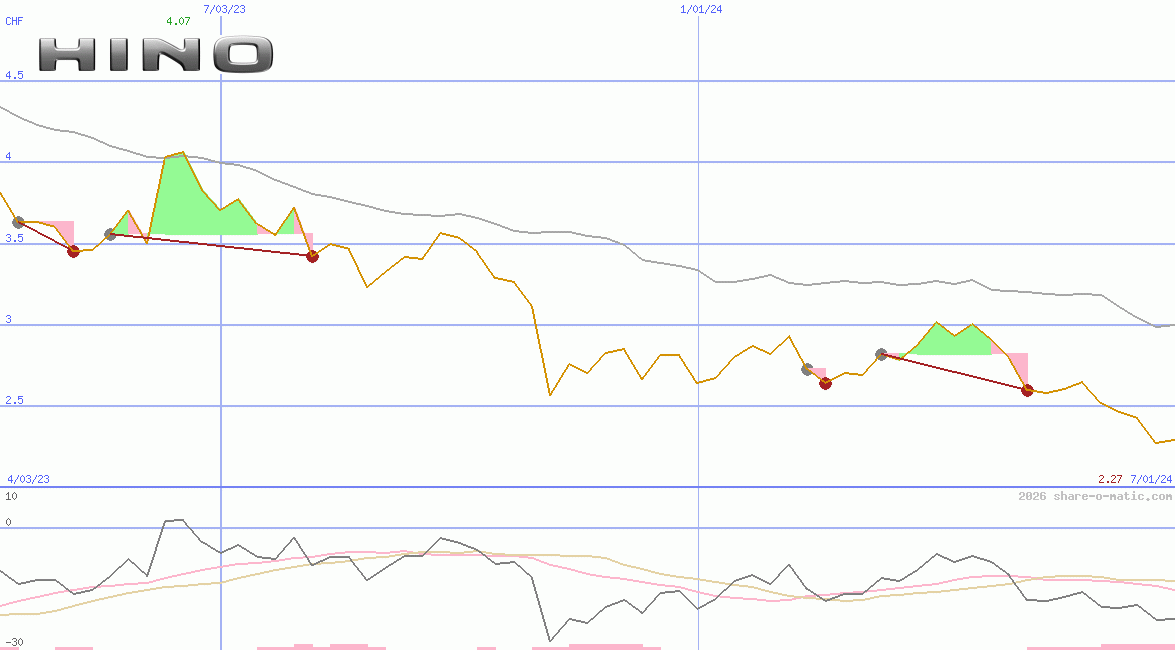Image resolution: width=1175 pixels, height=650 pixels.
Task: Select the red marker at the chart's right trade
Action: [x=1027, y=391]
